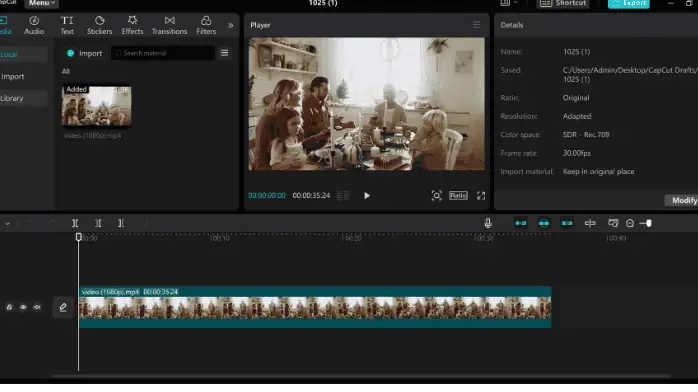Open the layout selector dropdown

(x=509, y=3)
